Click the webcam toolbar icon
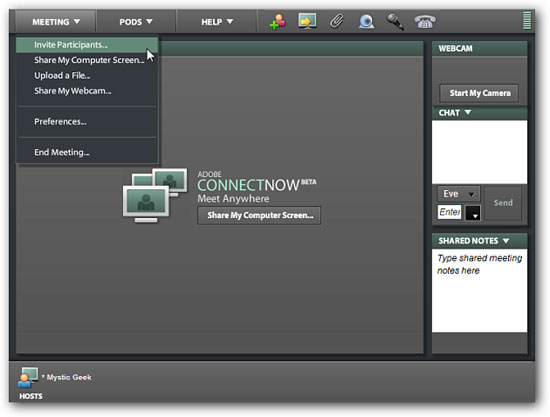Screen dimensions: 550x417 pos(366,21)
